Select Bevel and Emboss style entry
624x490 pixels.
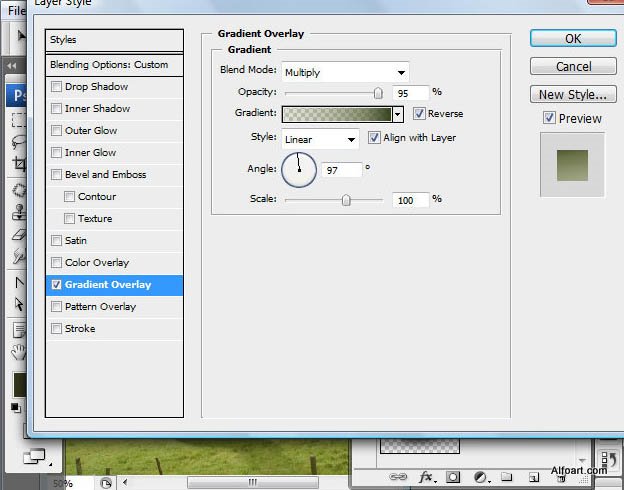(x=105, y=175)
